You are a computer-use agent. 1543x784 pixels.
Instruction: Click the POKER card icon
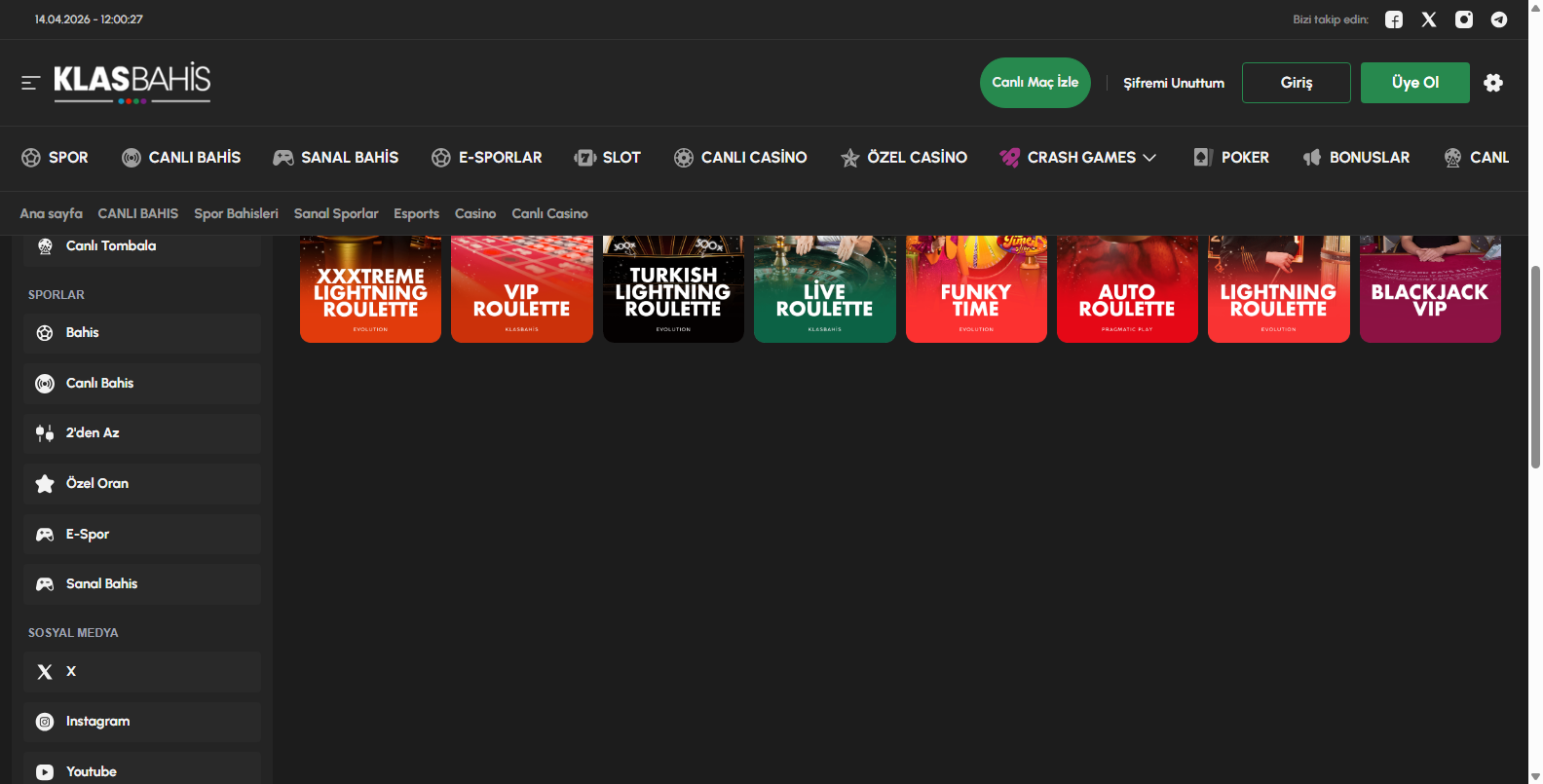click(1203, 158)
